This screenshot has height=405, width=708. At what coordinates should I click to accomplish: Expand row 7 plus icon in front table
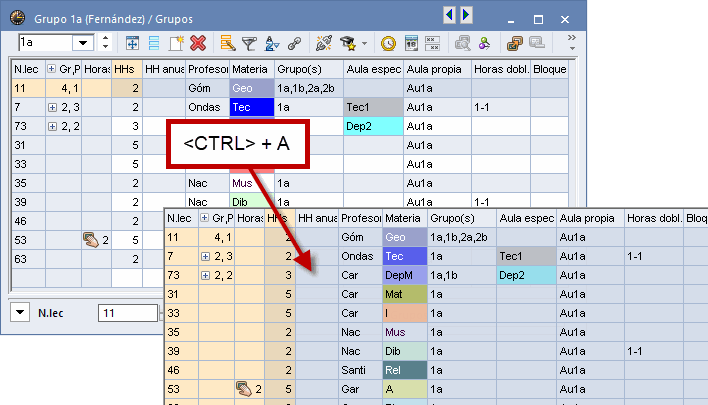pyautogui.click(x=205, y=256)
